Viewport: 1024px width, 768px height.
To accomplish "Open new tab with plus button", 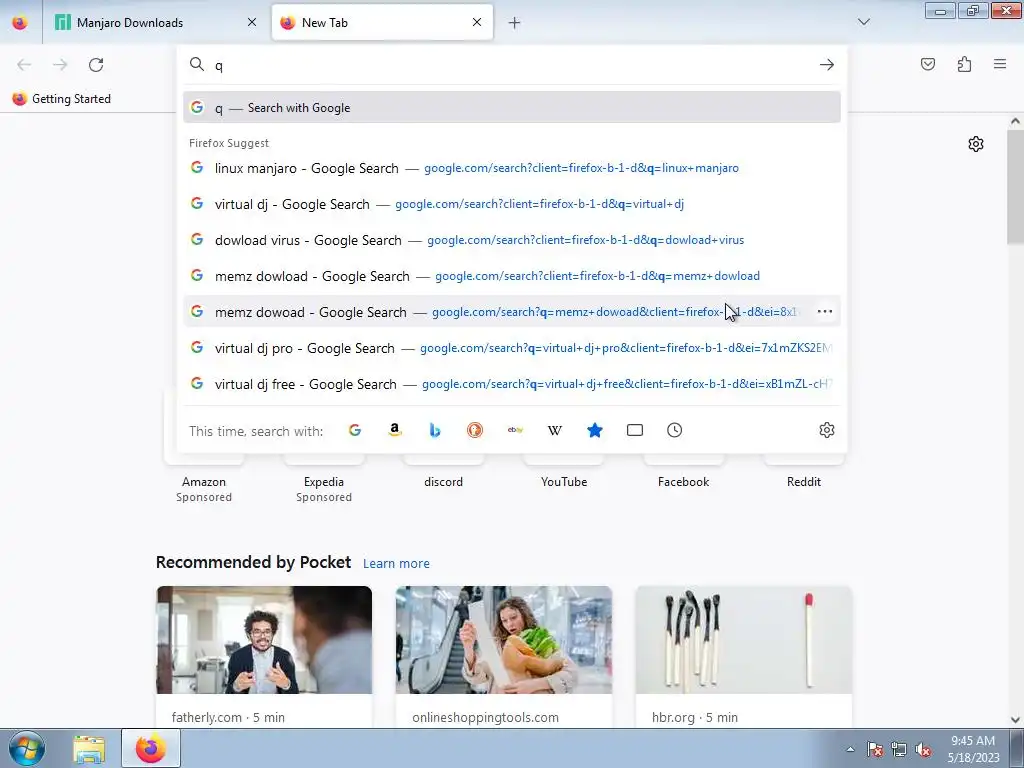I will 514,23.
